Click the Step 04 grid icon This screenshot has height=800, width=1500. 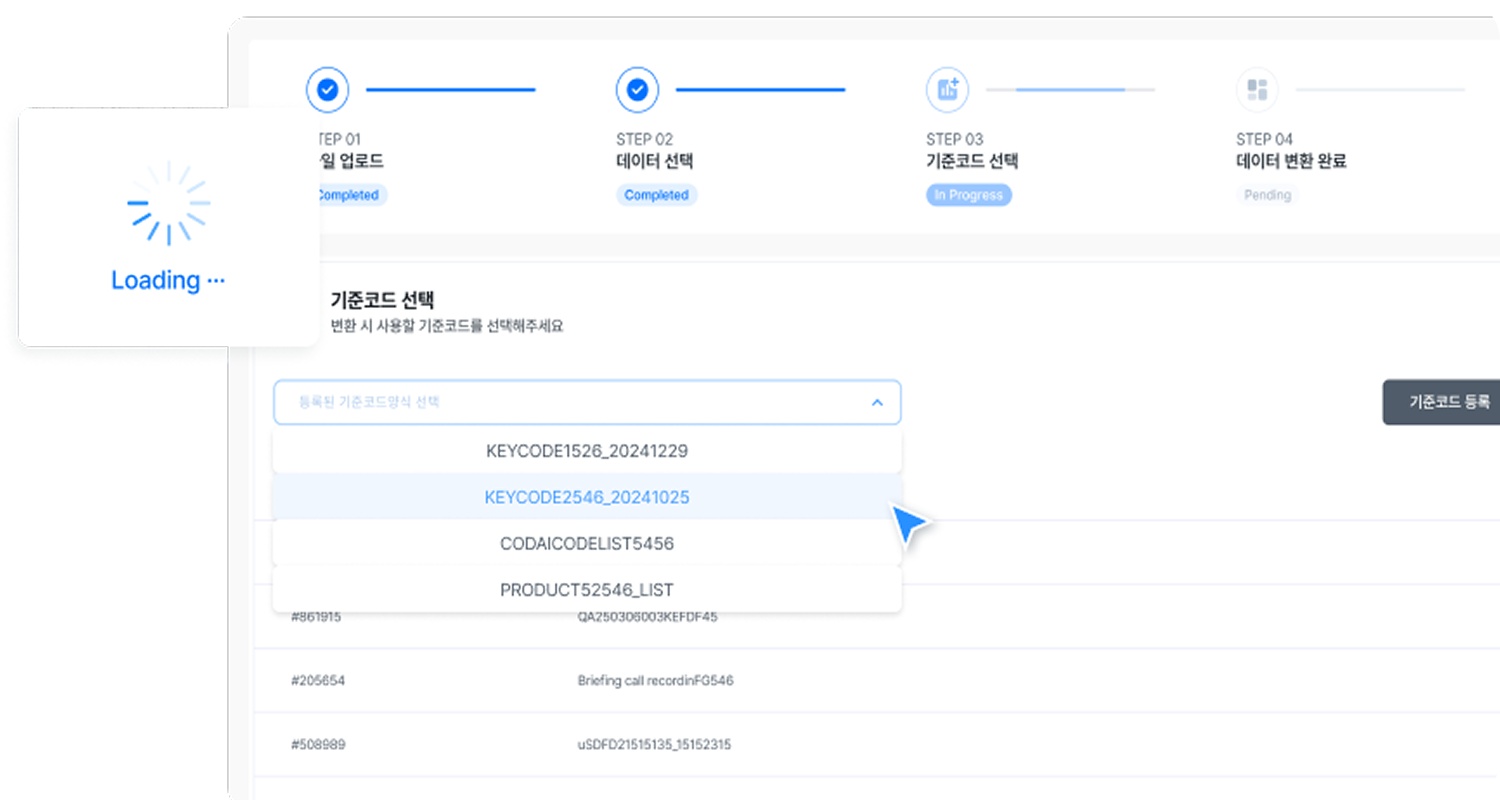point(1257,90)
